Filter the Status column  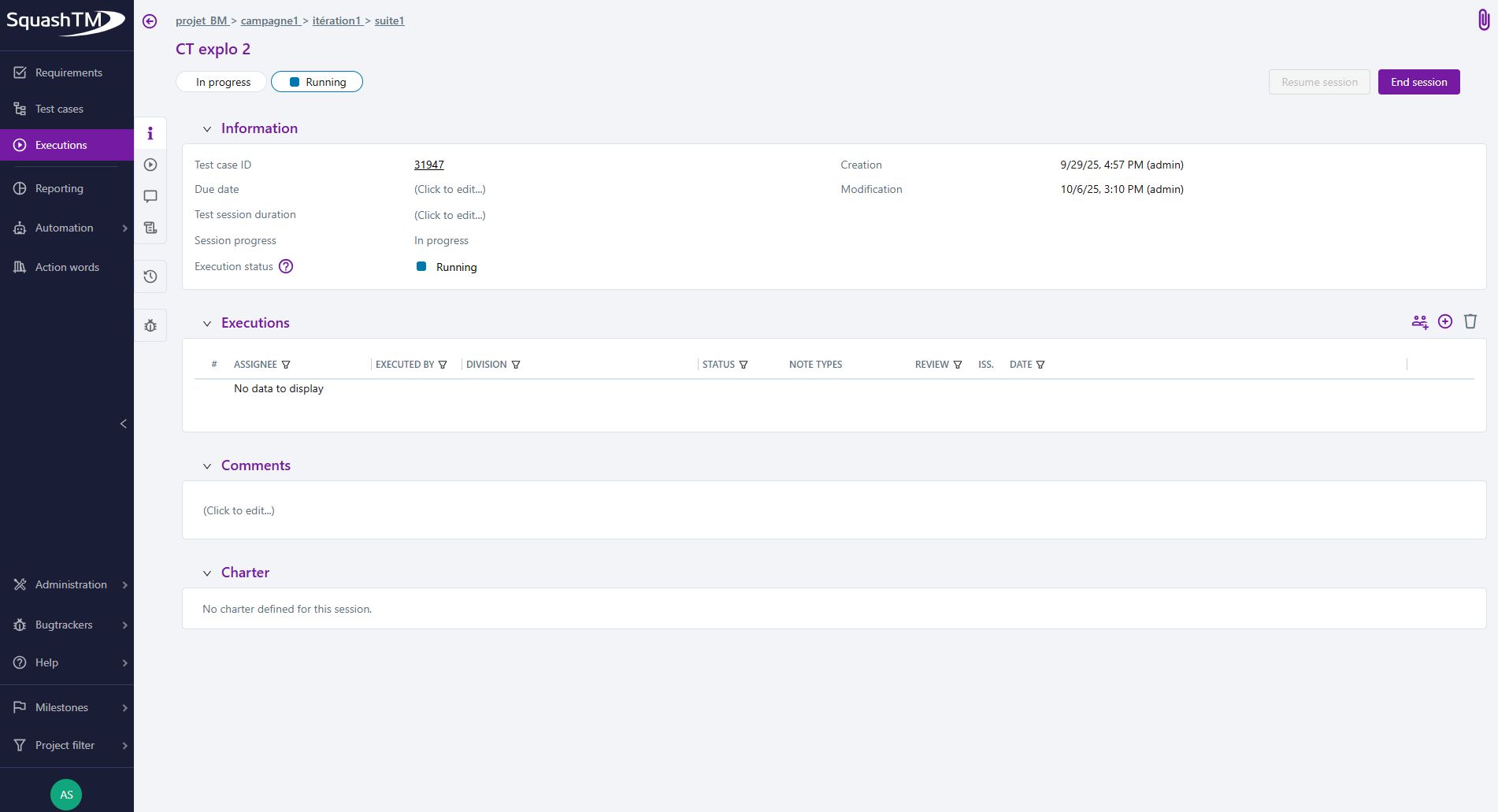click(743, 365)
